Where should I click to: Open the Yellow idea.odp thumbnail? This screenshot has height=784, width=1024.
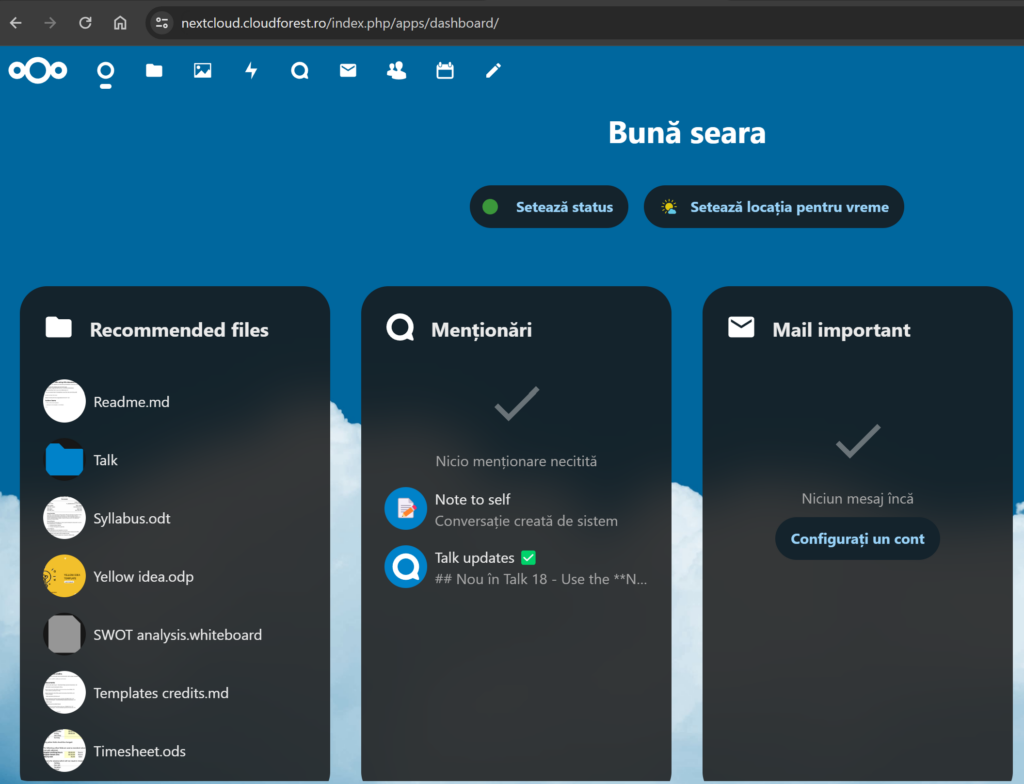[65, 576]
